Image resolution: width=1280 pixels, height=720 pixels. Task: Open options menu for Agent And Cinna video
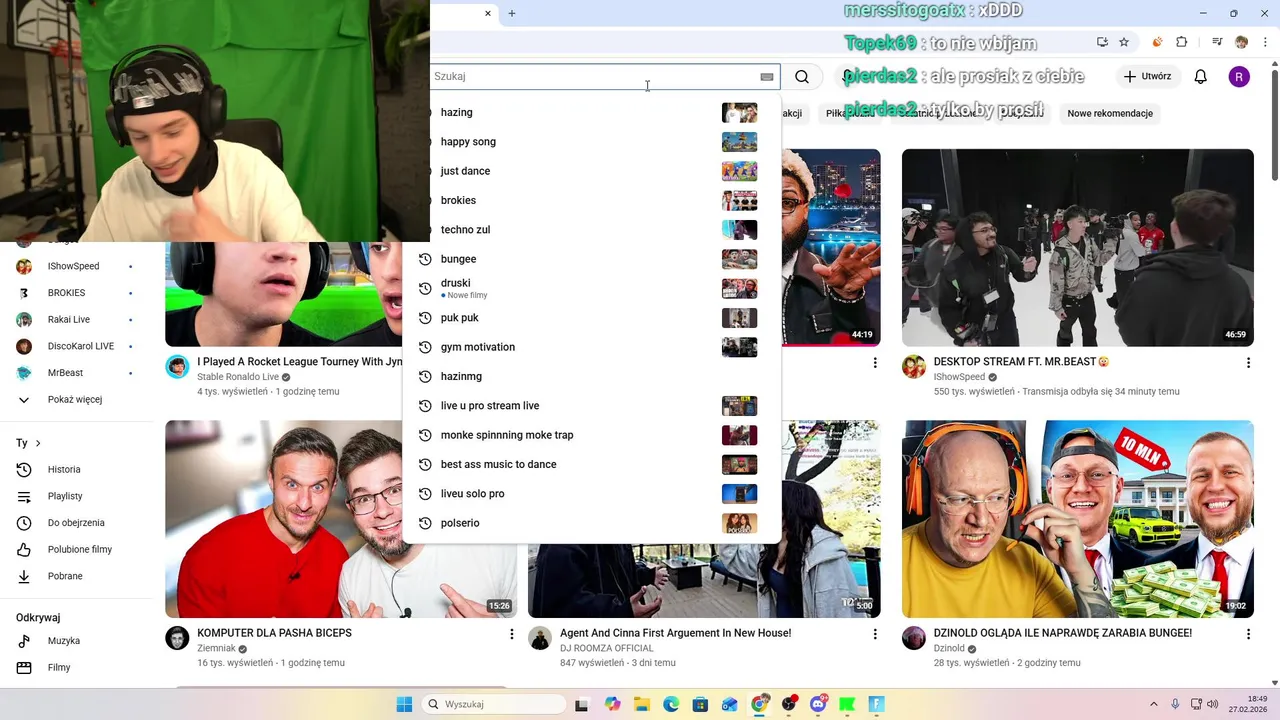pyautogui.click(x=875, y=634)
